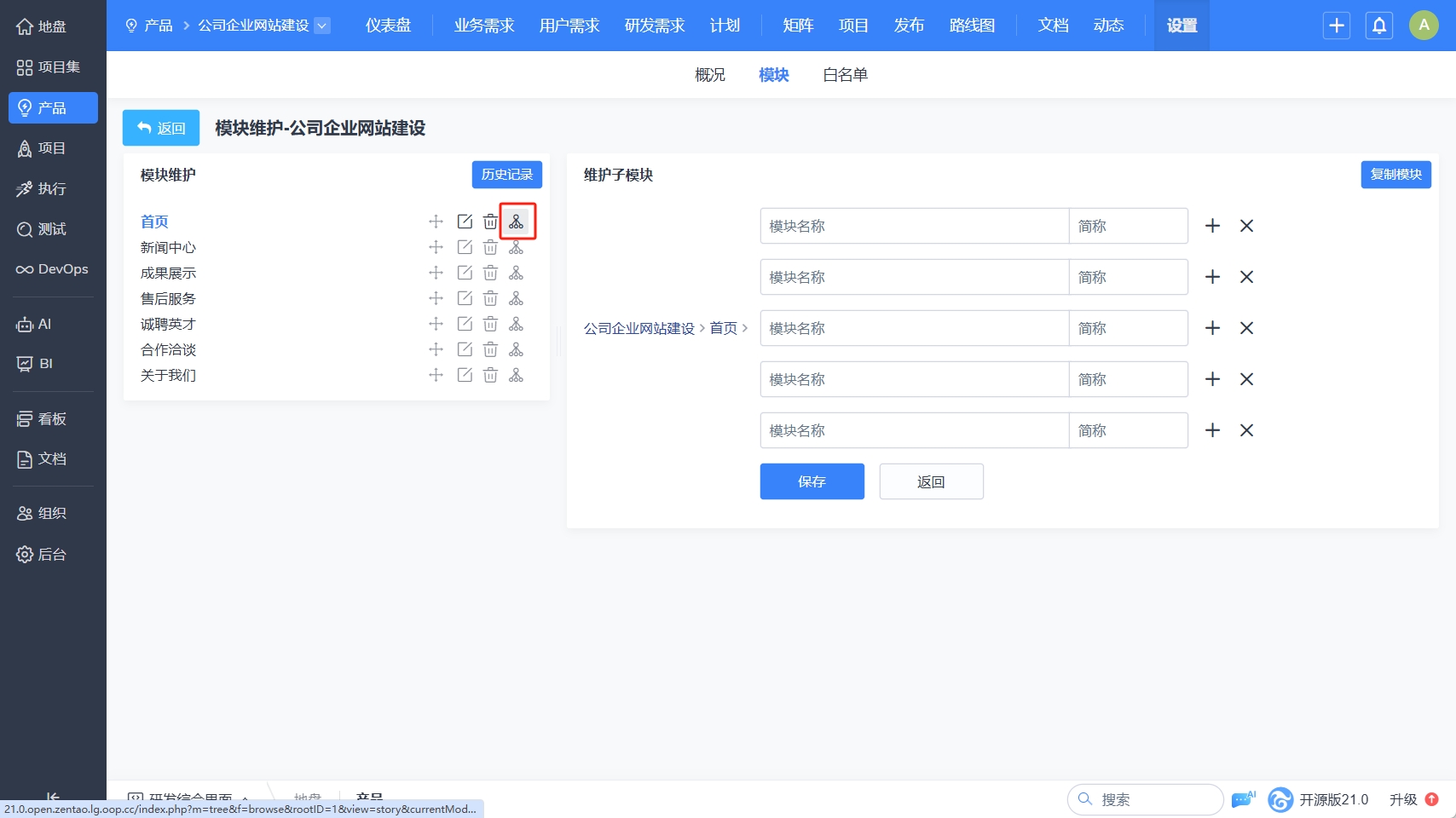The image size is (1456, 818).
Task: Open submodules of 关于我们
Action: click(517, 375)
